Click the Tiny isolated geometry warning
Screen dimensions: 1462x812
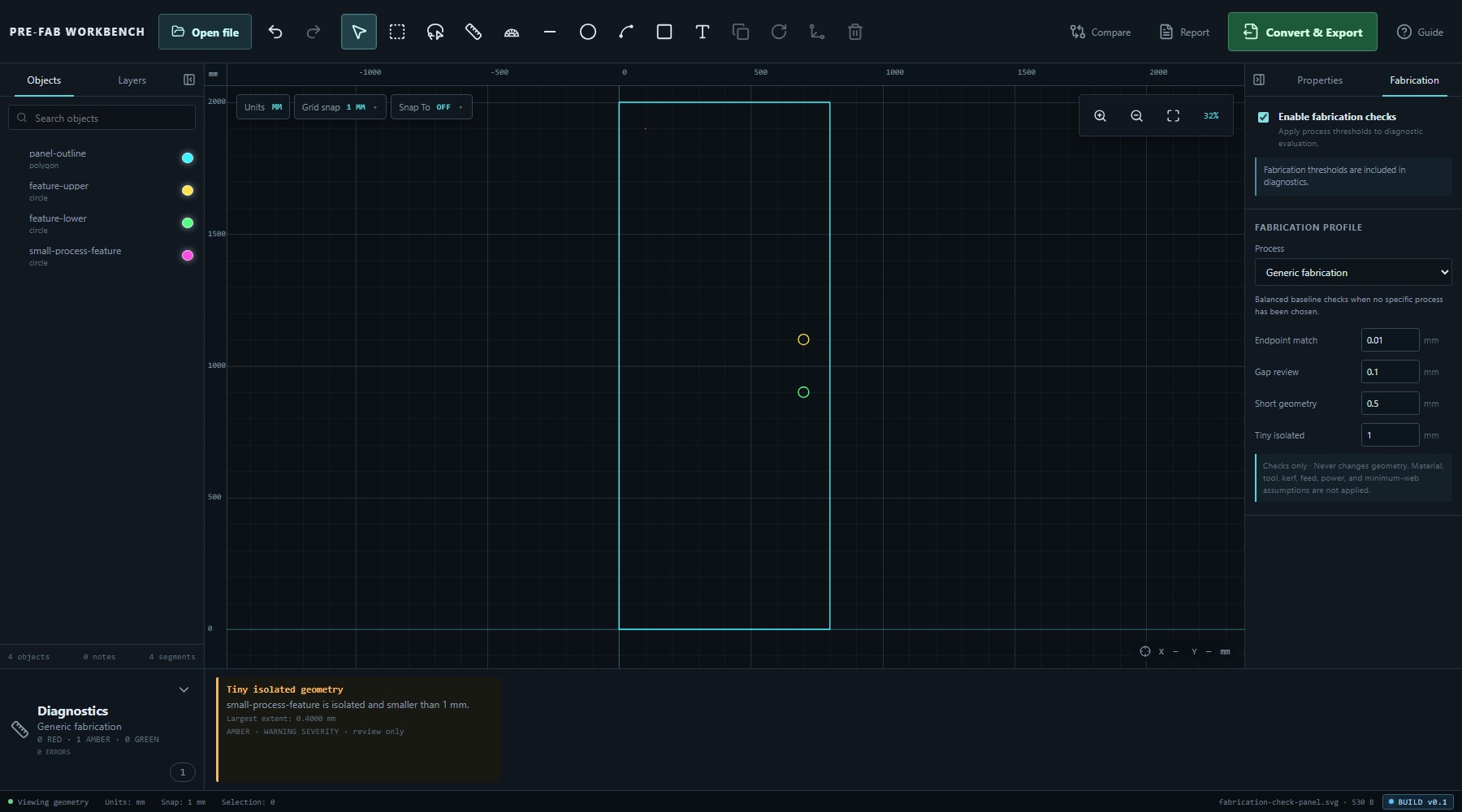pyautogui.click(x=358, y=729)
